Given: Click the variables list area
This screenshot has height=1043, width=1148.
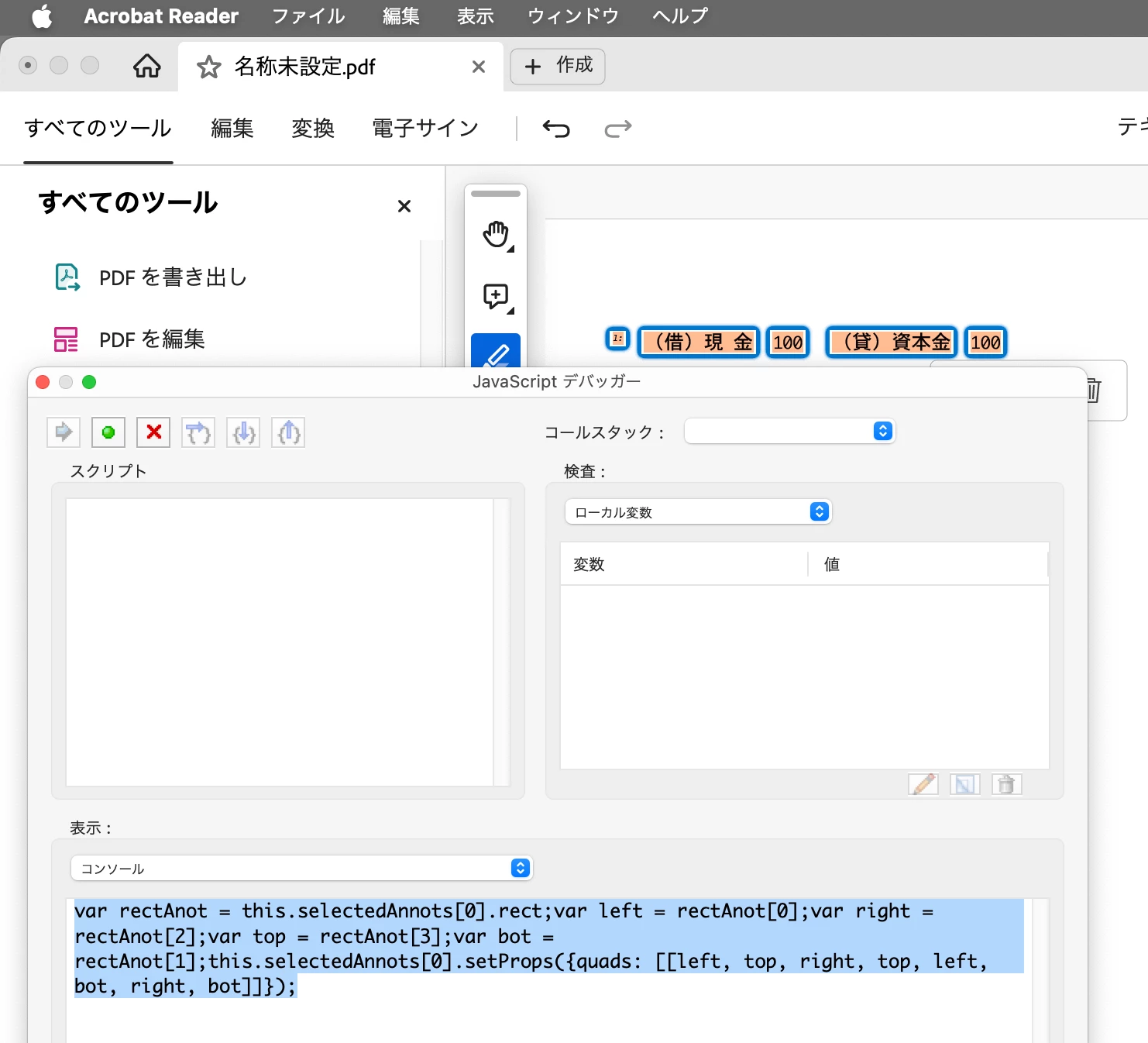Looking at the screenshot, I should [805, 677].
